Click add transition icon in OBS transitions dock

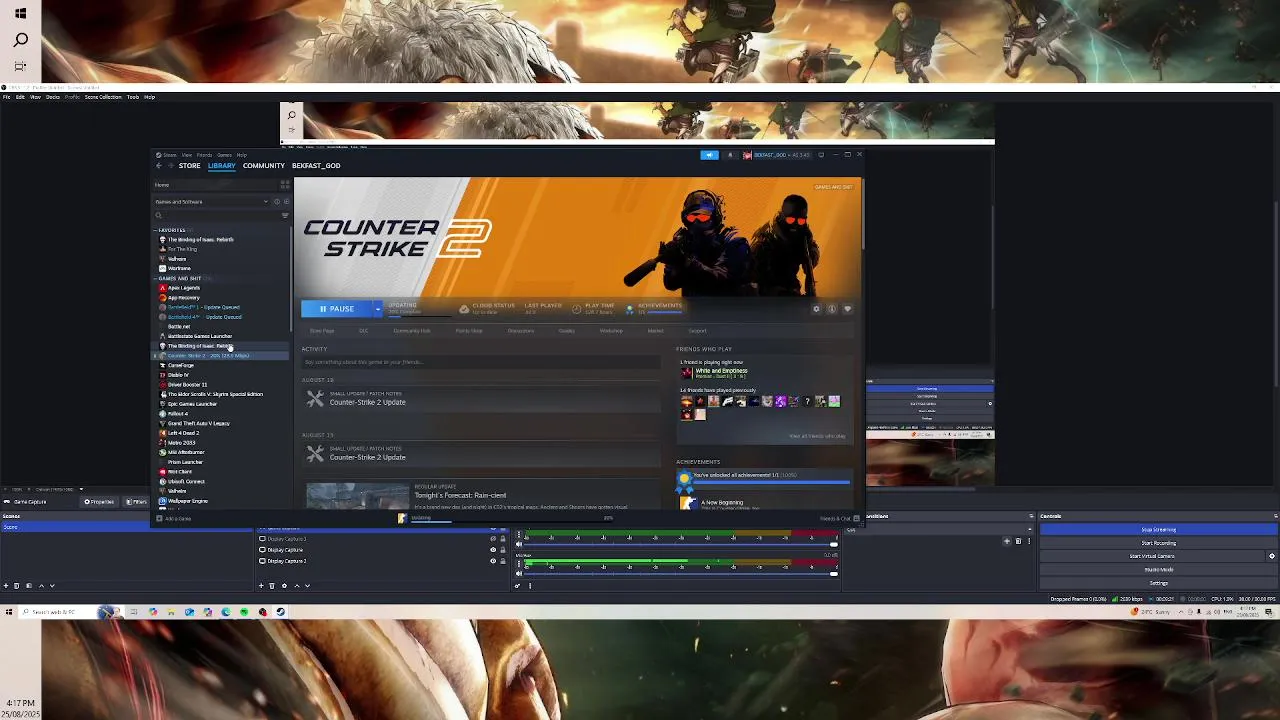point(1006,541)
